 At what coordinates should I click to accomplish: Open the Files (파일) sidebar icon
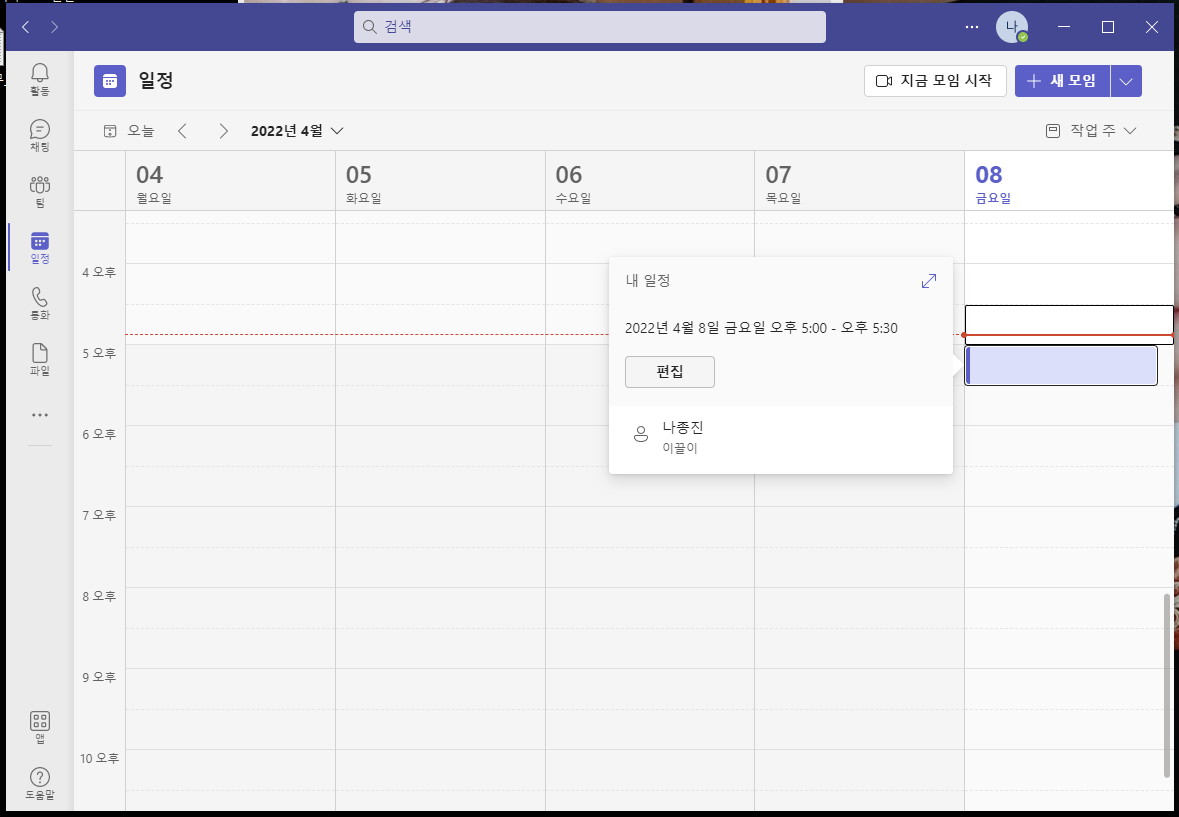[x=40, y=359]
